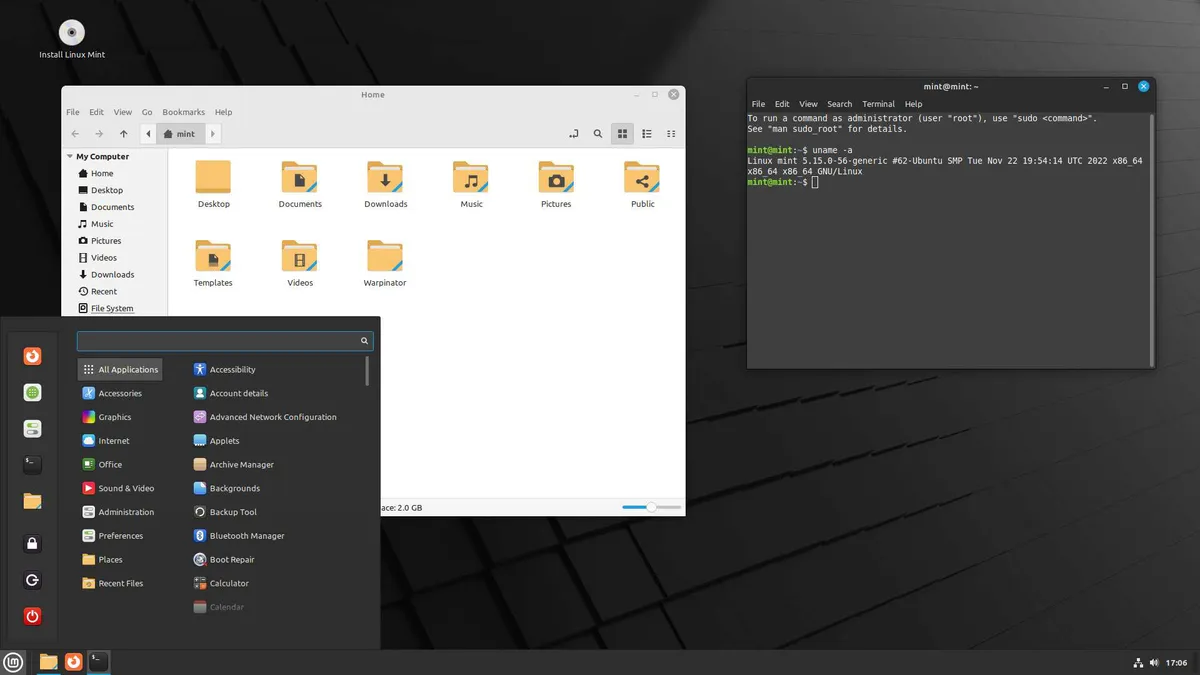Select the Accessories category in the application menu
The image size is (1200, 675).
click(x=120, y=393)
